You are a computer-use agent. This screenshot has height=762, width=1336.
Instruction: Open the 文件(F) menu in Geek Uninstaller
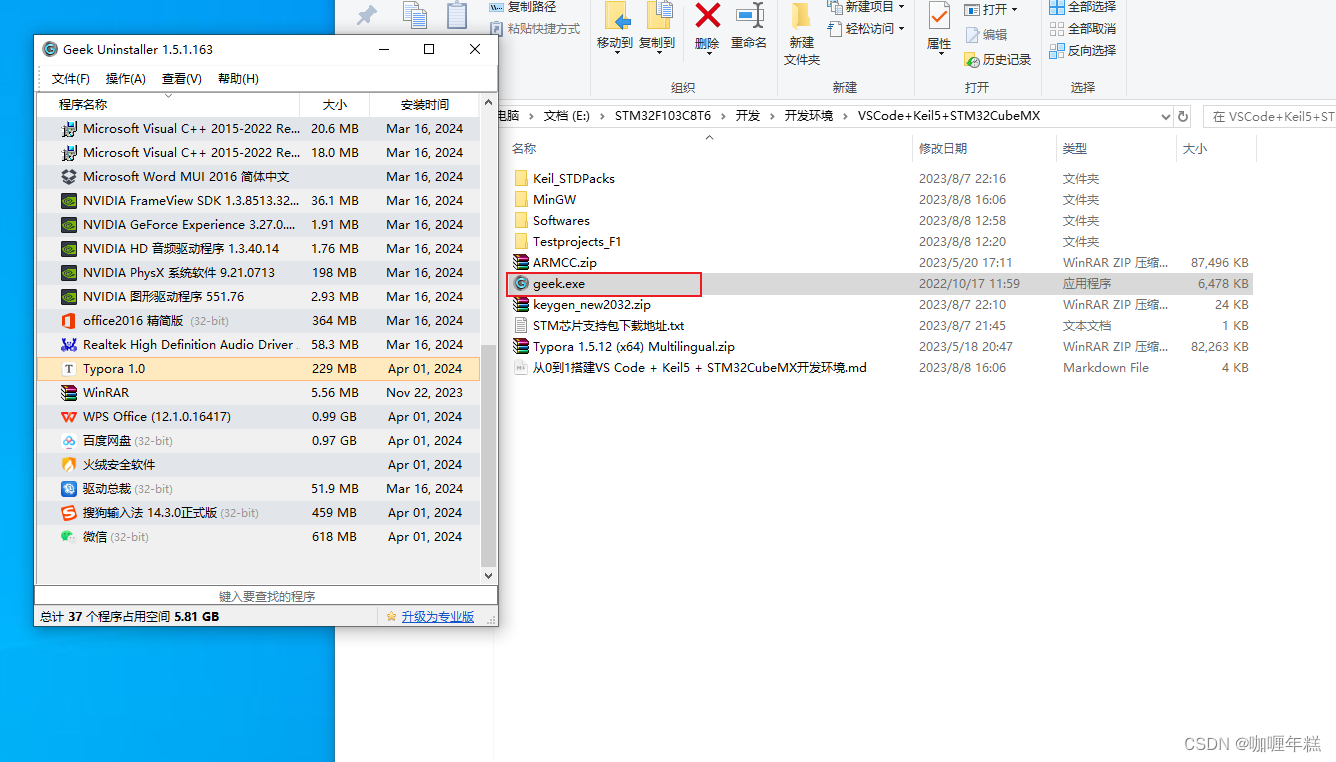click(x=70, y=79)
